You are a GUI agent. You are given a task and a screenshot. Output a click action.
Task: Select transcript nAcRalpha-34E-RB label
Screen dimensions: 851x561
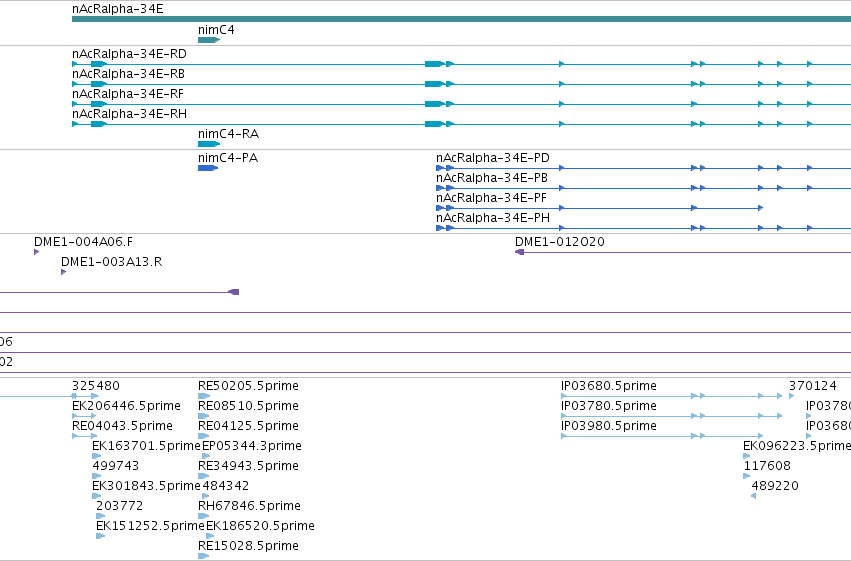128,74
